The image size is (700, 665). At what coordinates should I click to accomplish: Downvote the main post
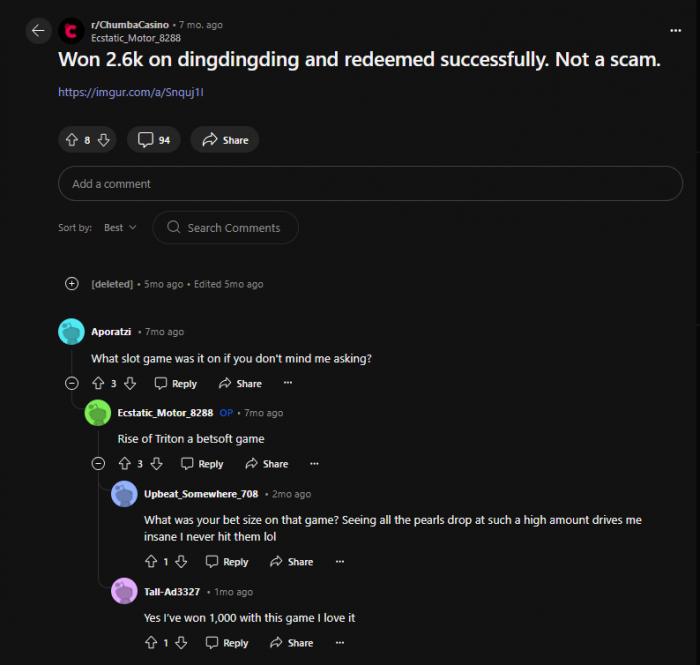tap(104, 140)
